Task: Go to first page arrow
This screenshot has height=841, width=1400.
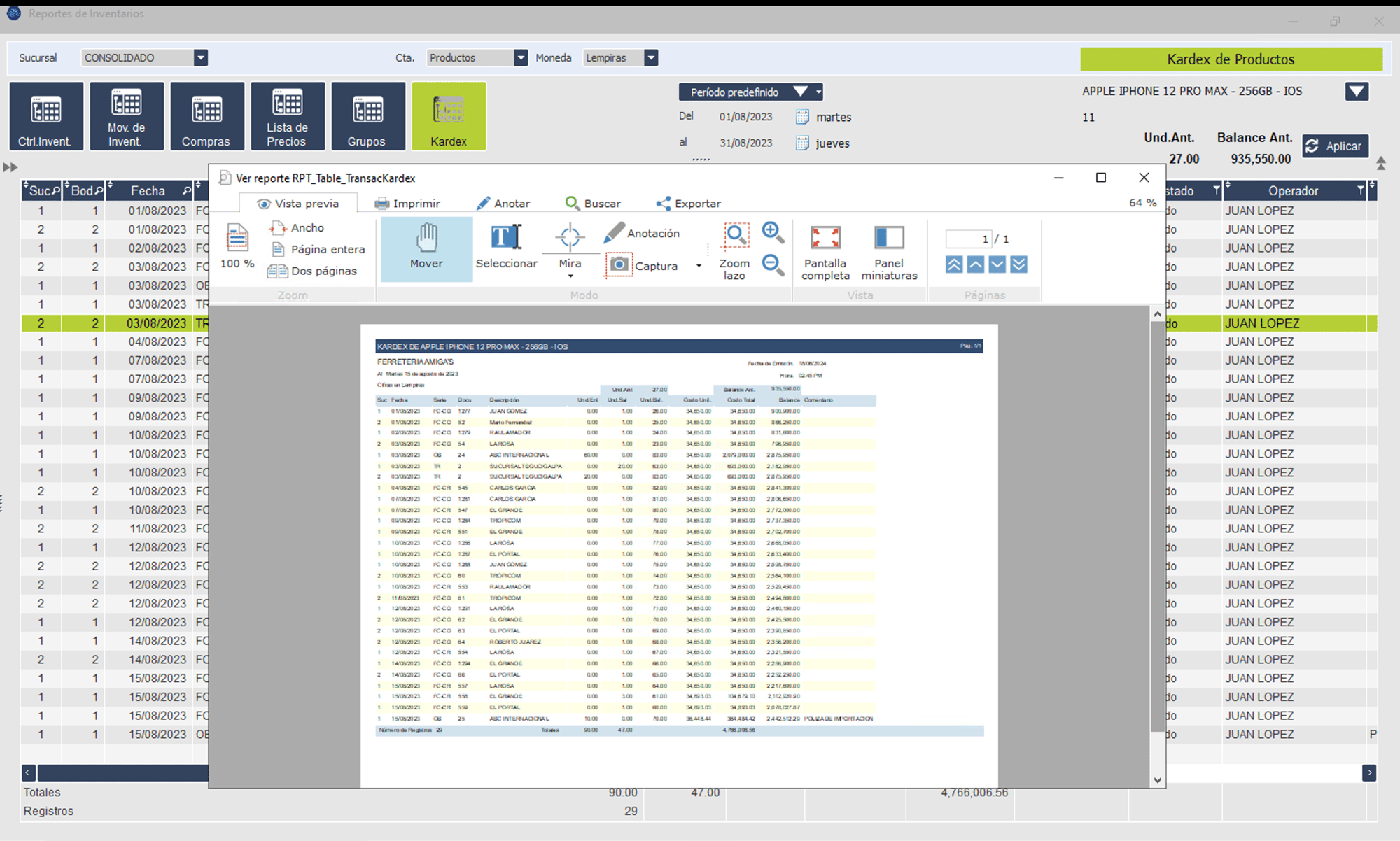Action: click(954, 264)
